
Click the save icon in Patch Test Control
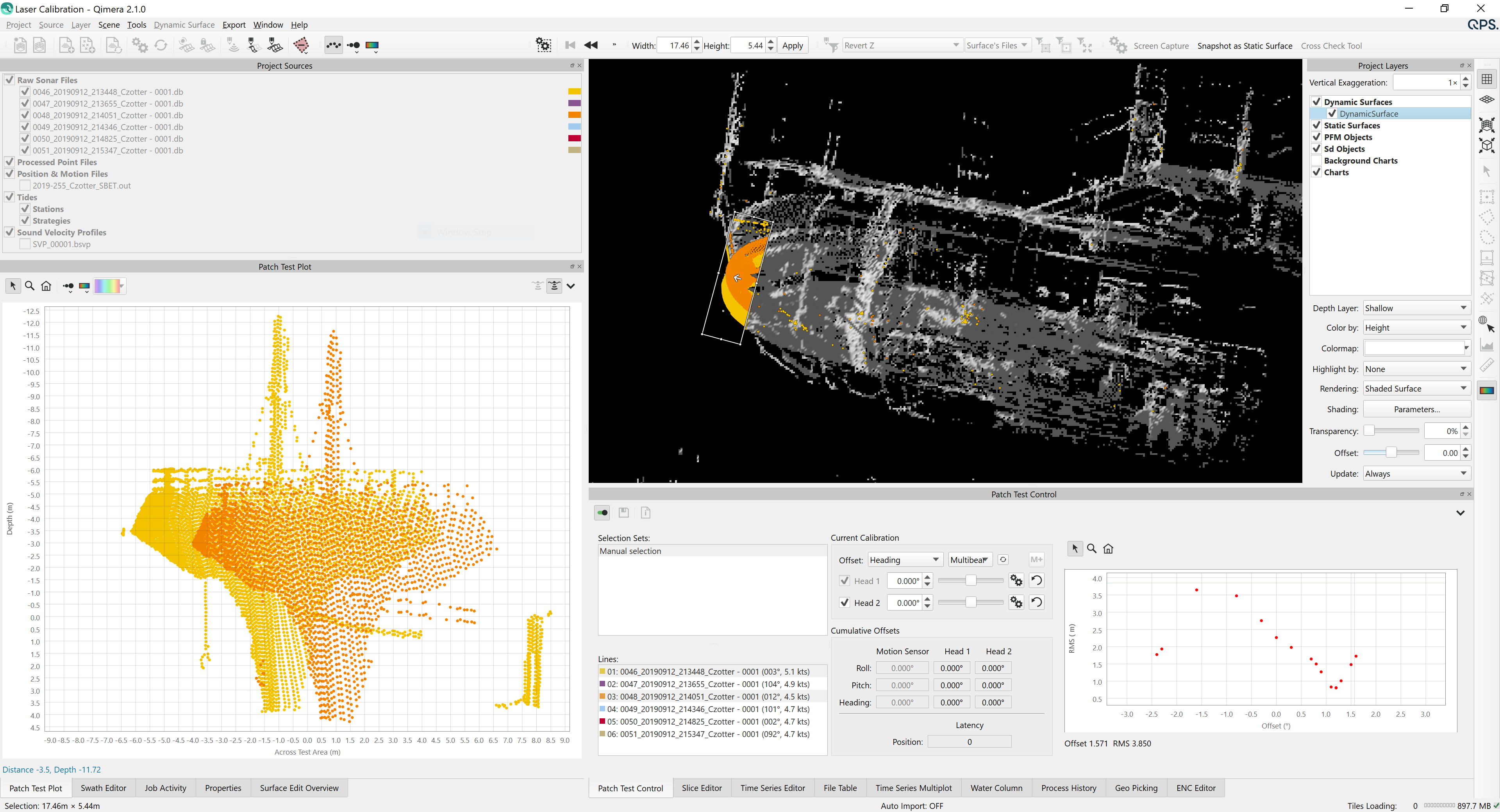pos(624,513)
